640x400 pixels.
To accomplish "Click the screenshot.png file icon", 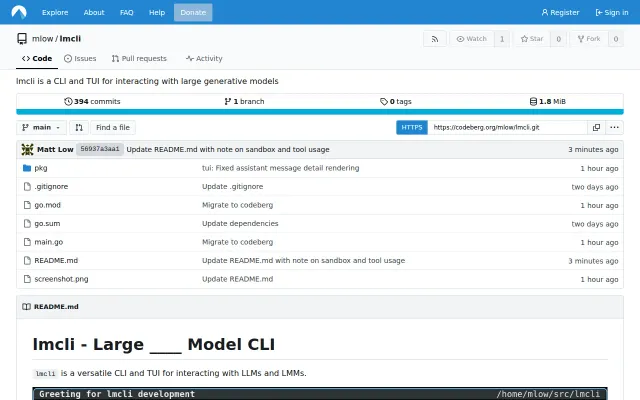I will pyautogui.click(x=27, y=279).
